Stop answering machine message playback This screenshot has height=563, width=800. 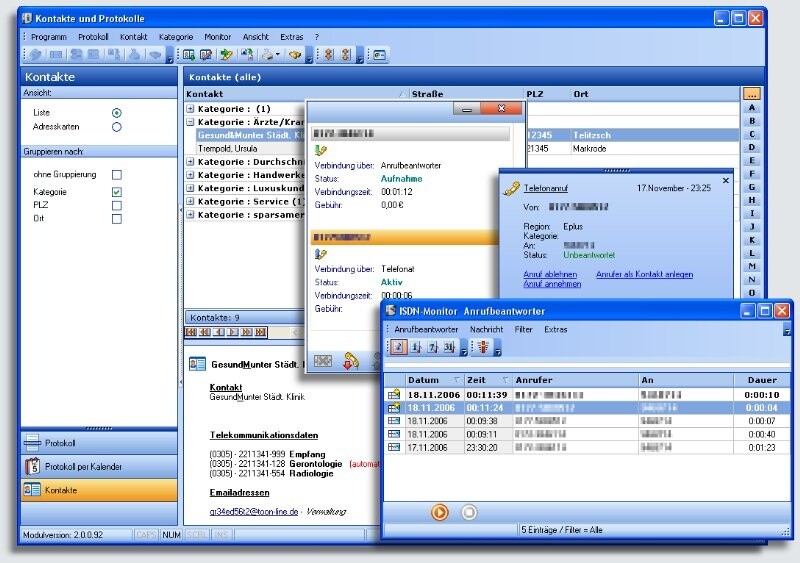(x=469, y=512)
